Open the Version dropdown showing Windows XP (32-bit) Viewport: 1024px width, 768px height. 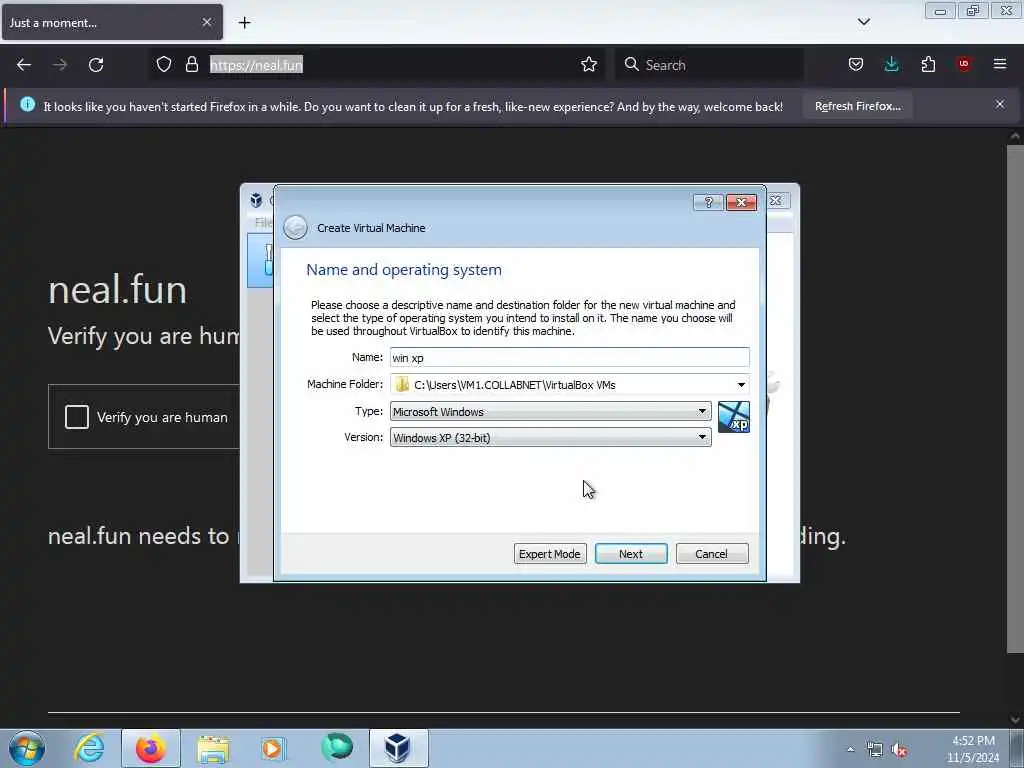[551, 438]
